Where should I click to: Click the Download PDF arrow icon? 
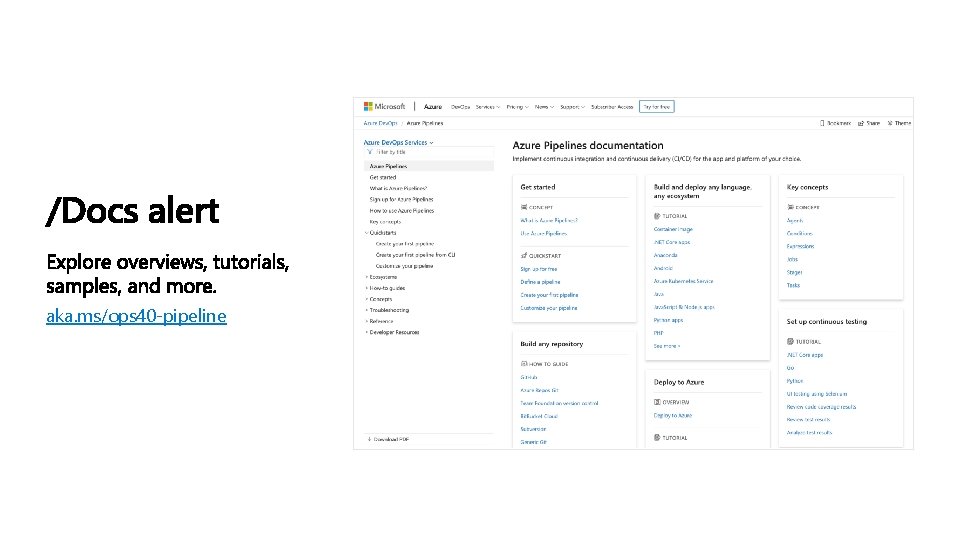(x=369, y=439)
